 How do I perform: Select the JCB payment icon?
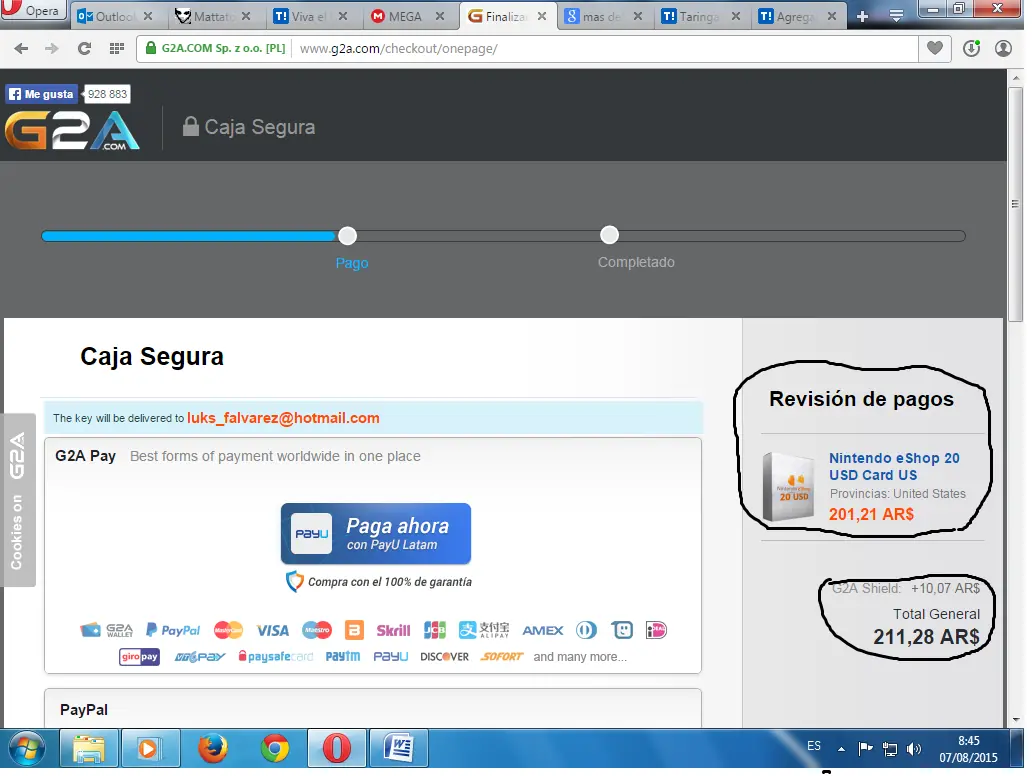(x=435, y=631)
